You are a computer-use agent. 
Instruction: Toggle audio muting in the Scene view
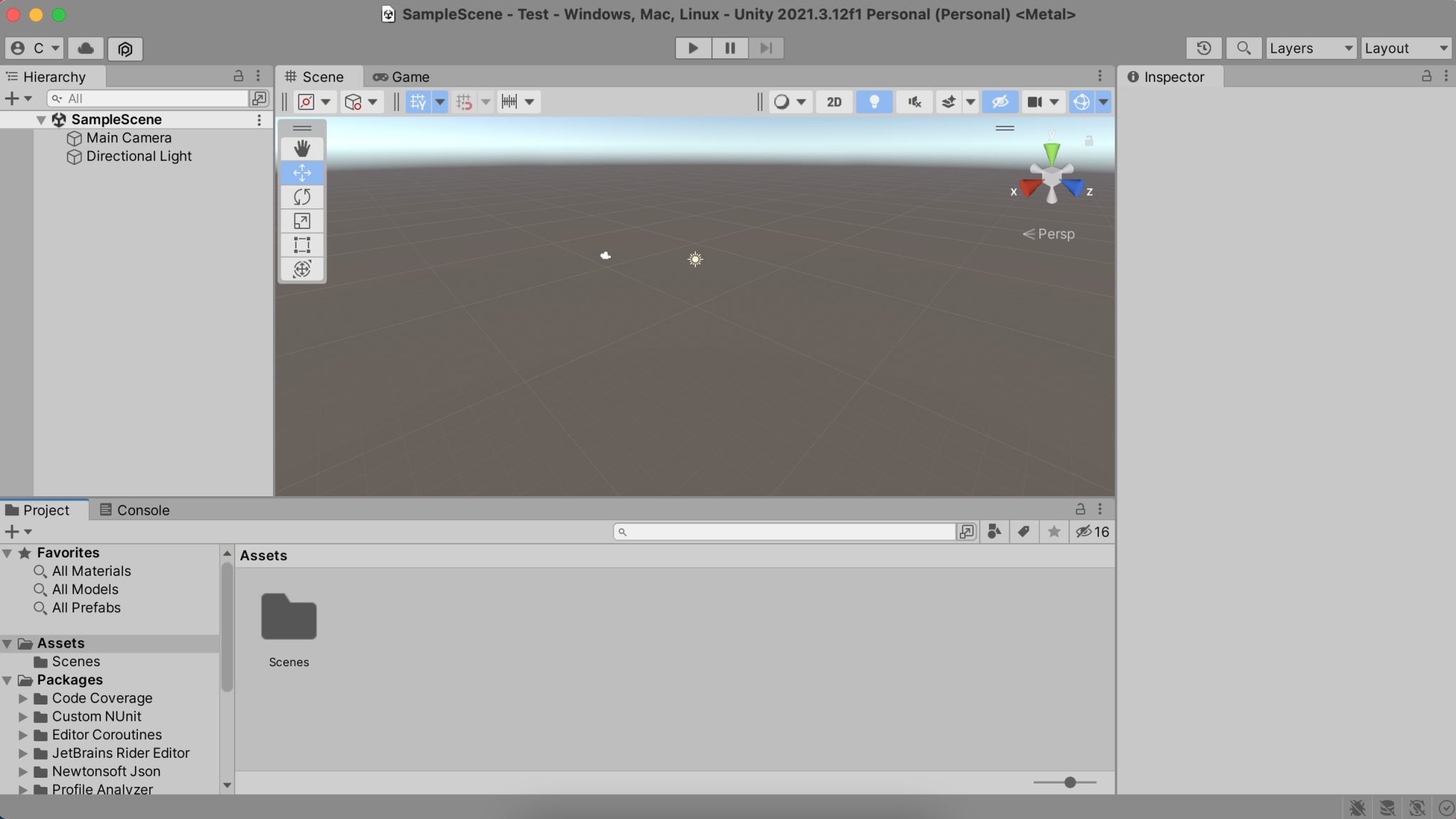click(914, 102)
